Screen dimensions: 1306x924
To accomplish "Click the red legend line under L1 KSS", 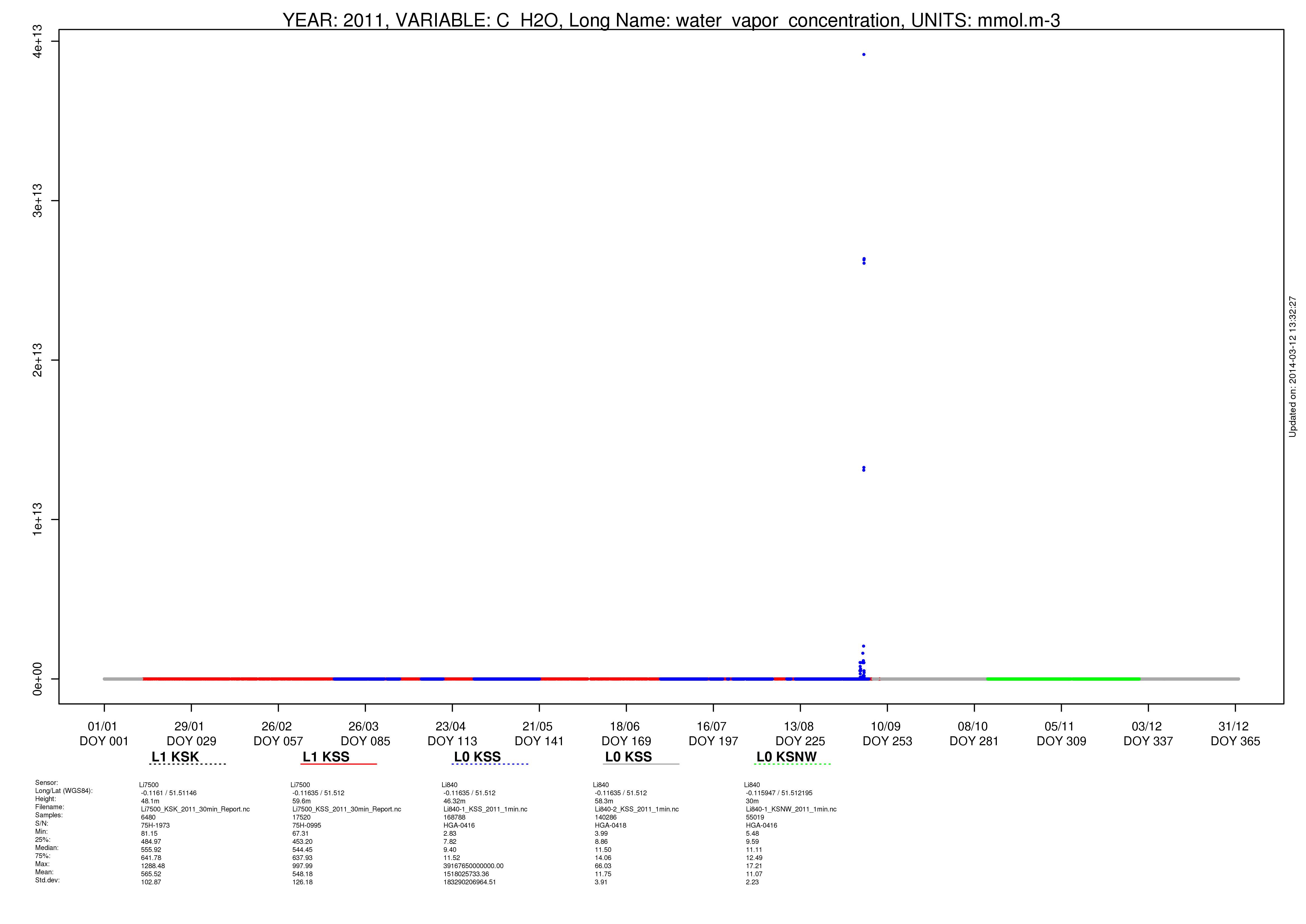I will (x=339, y=764).
